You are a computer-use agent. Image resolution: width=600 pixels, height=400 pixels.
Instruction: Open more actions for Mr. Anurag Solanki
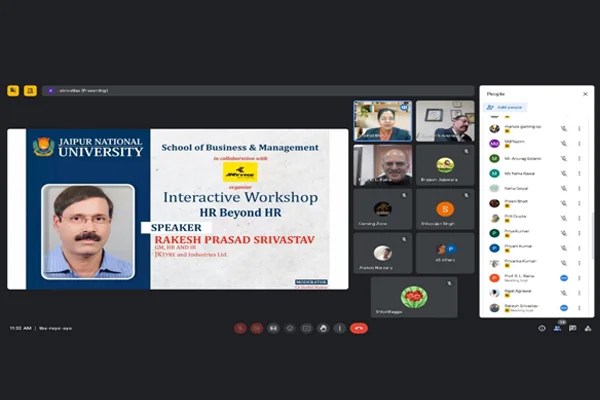click(579, 158)
